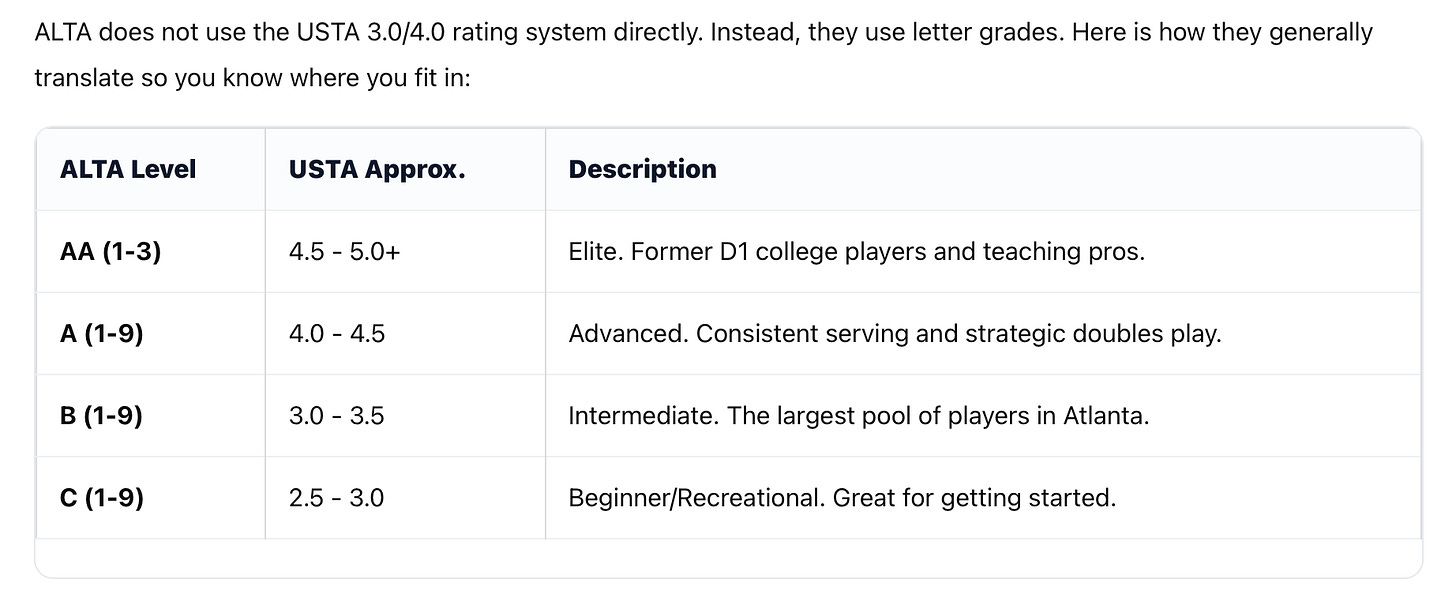1456x591 pixels.
Task: Select the C (1-9) level cell
Action: pyautogui.click(x=151, y=497)
